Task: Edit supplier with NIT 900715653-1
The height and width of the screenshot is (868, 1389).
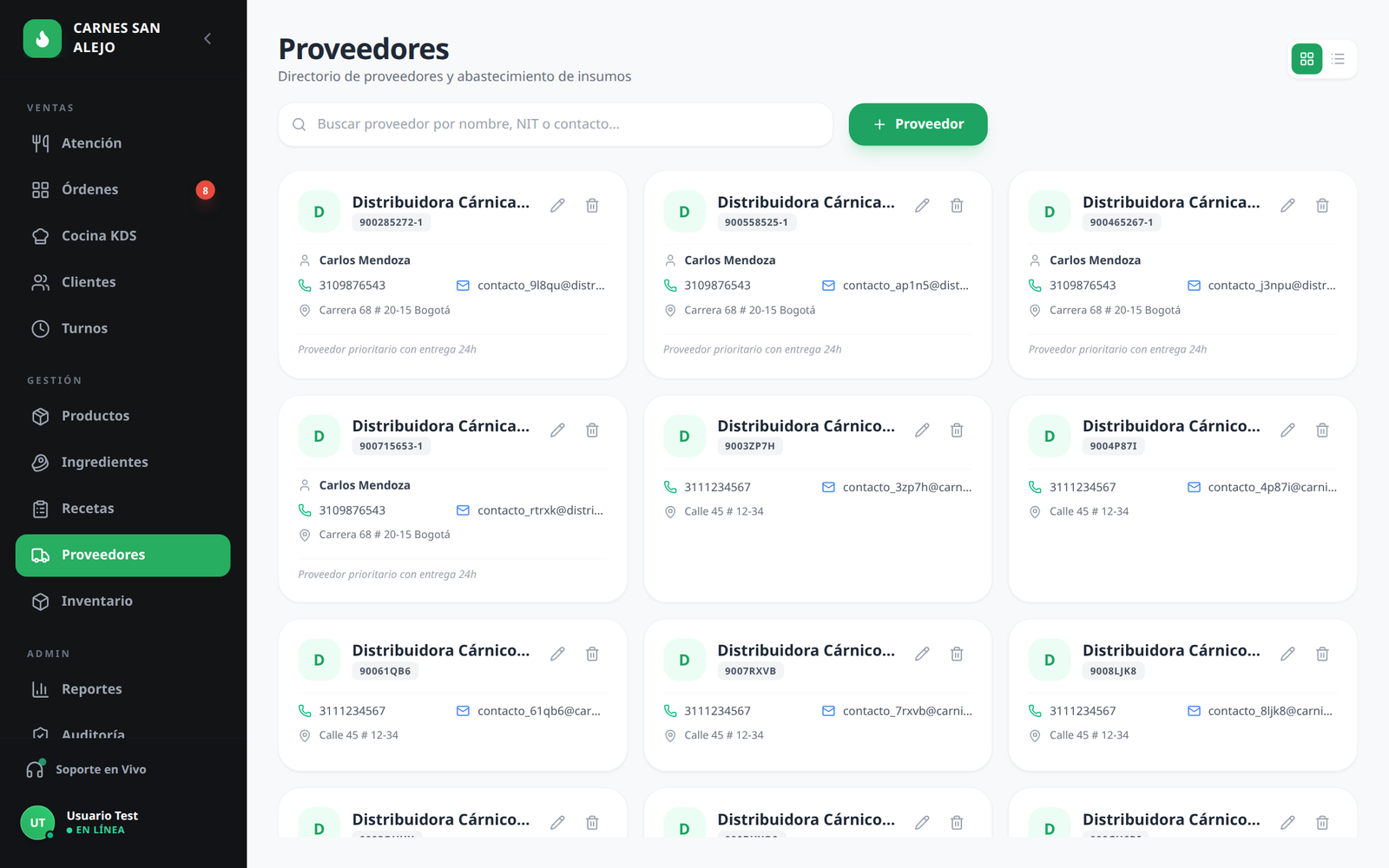Action: 557,430
